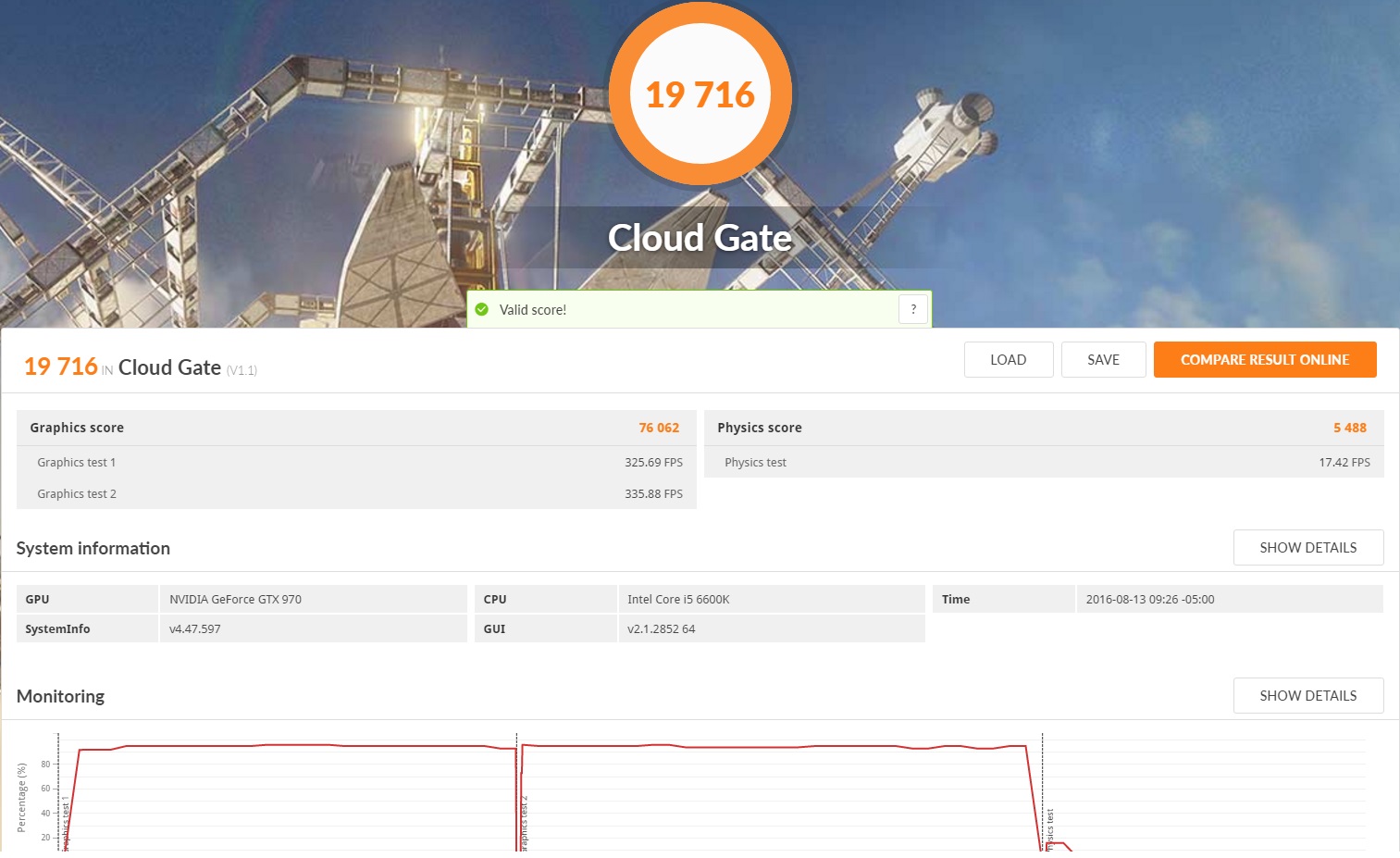
Task: Click the GPU label cell
Action: (87, 600)
